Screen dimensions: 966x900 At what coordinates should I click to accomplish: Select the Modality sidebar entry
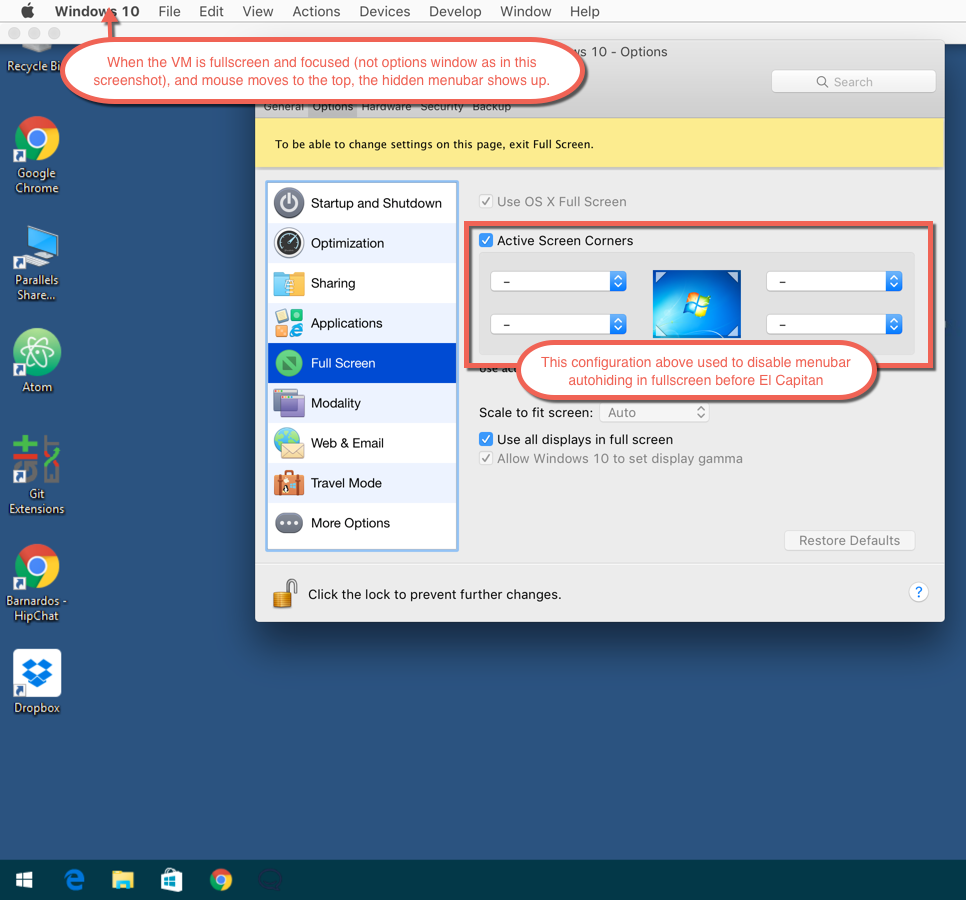[362, 403]
